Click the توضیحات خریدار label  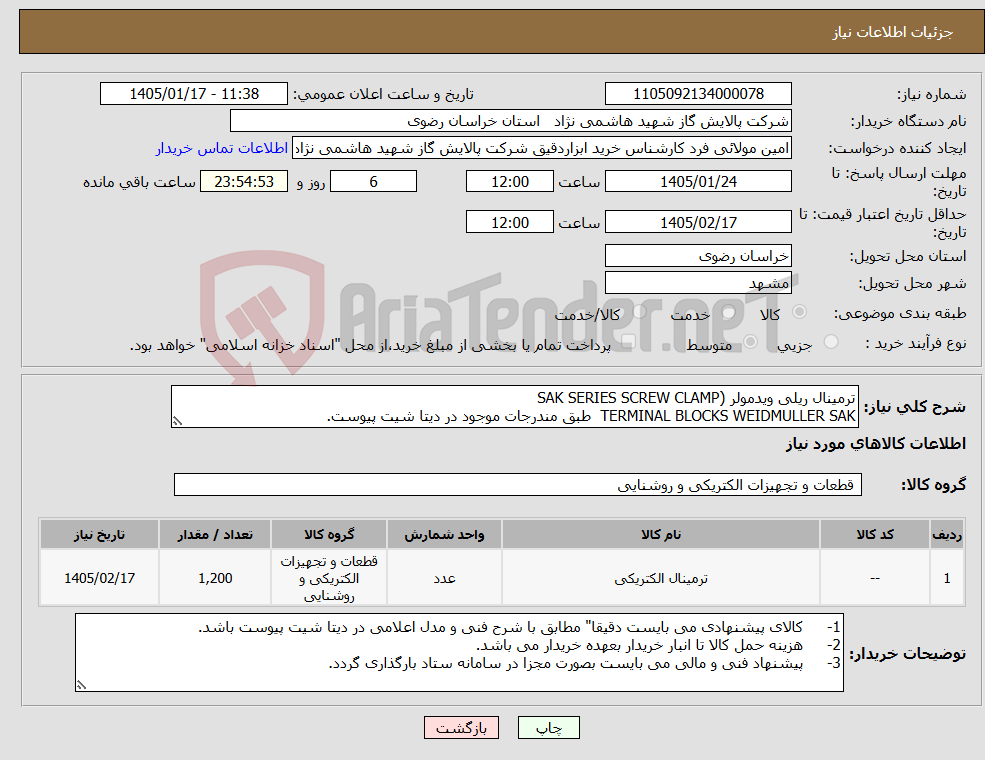pos(907,654)
